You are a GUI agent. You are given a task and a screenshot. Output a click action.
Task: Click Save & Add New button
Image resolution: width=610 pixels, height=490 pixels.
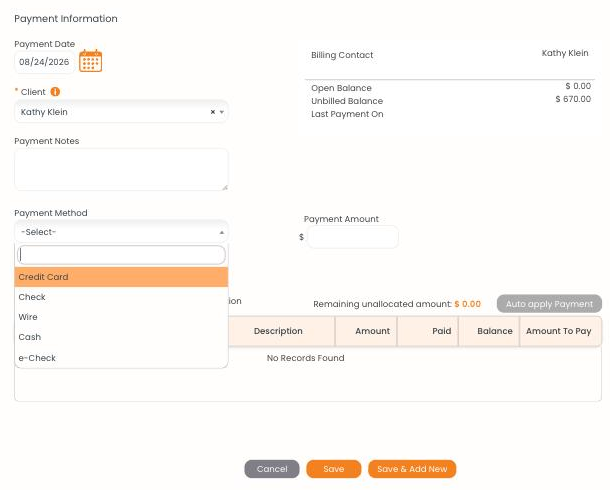(x=412, y=469)
